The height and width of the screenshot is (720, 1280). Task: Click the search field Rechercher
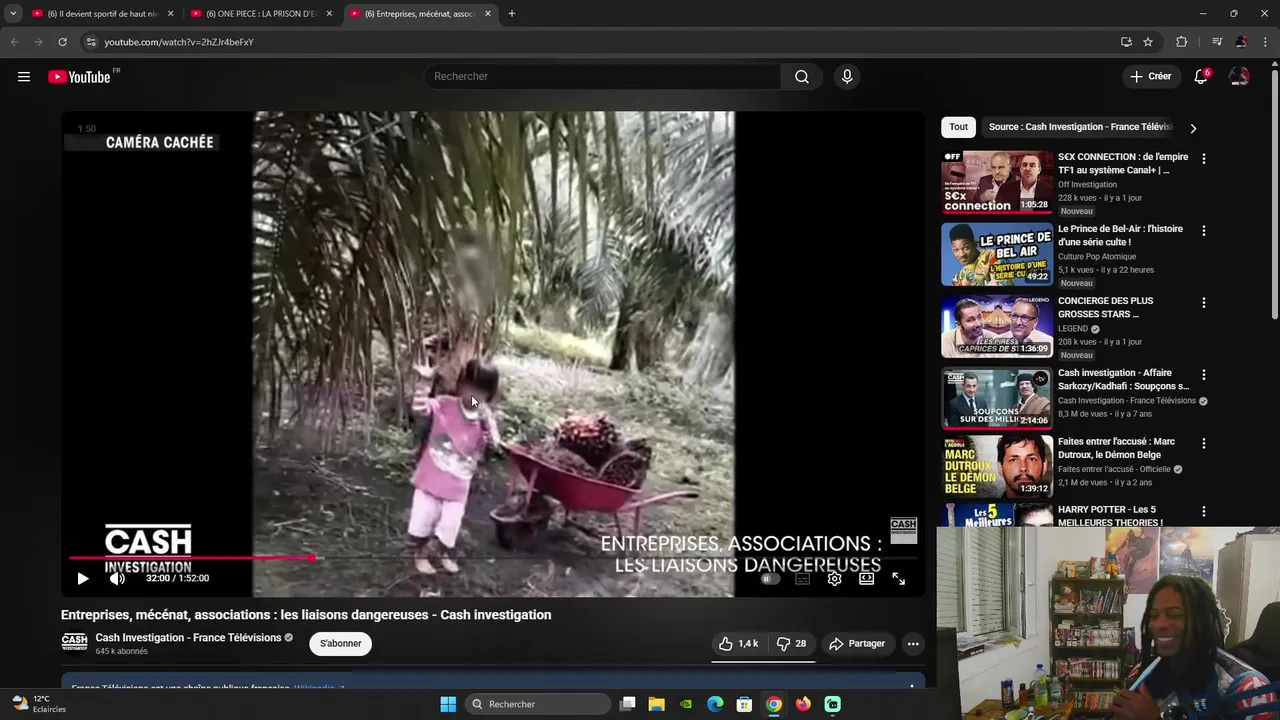click(603, 77)
